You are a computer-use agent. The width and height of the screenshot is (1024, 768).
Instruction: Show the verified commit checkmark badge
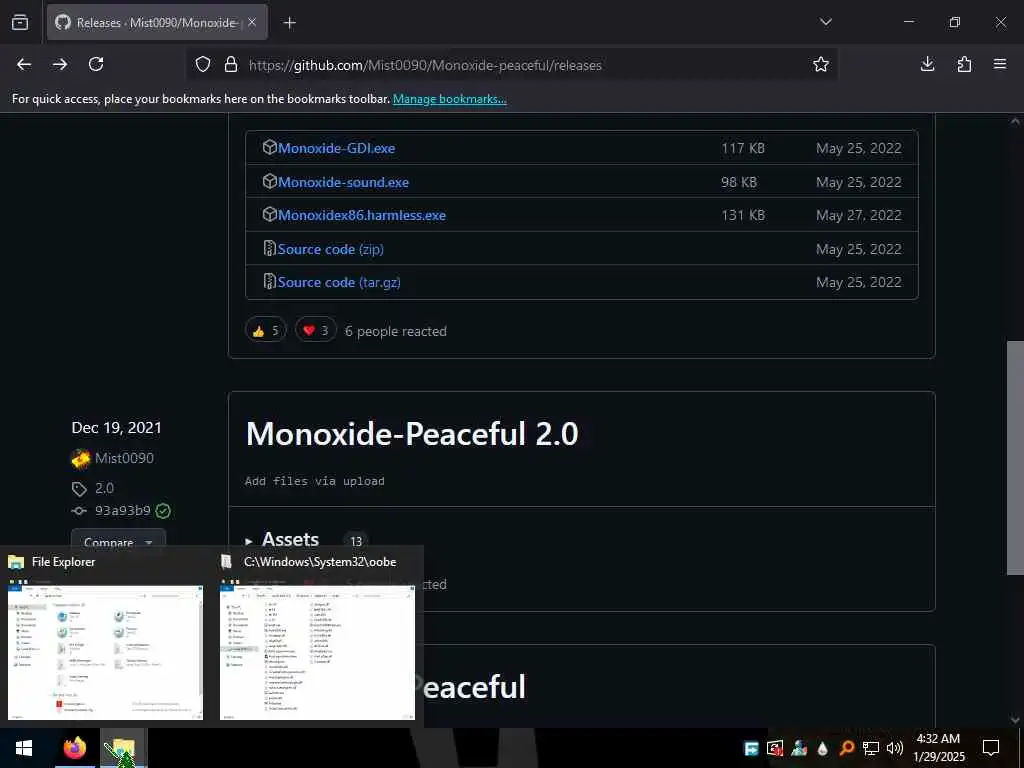pos(163,511)
